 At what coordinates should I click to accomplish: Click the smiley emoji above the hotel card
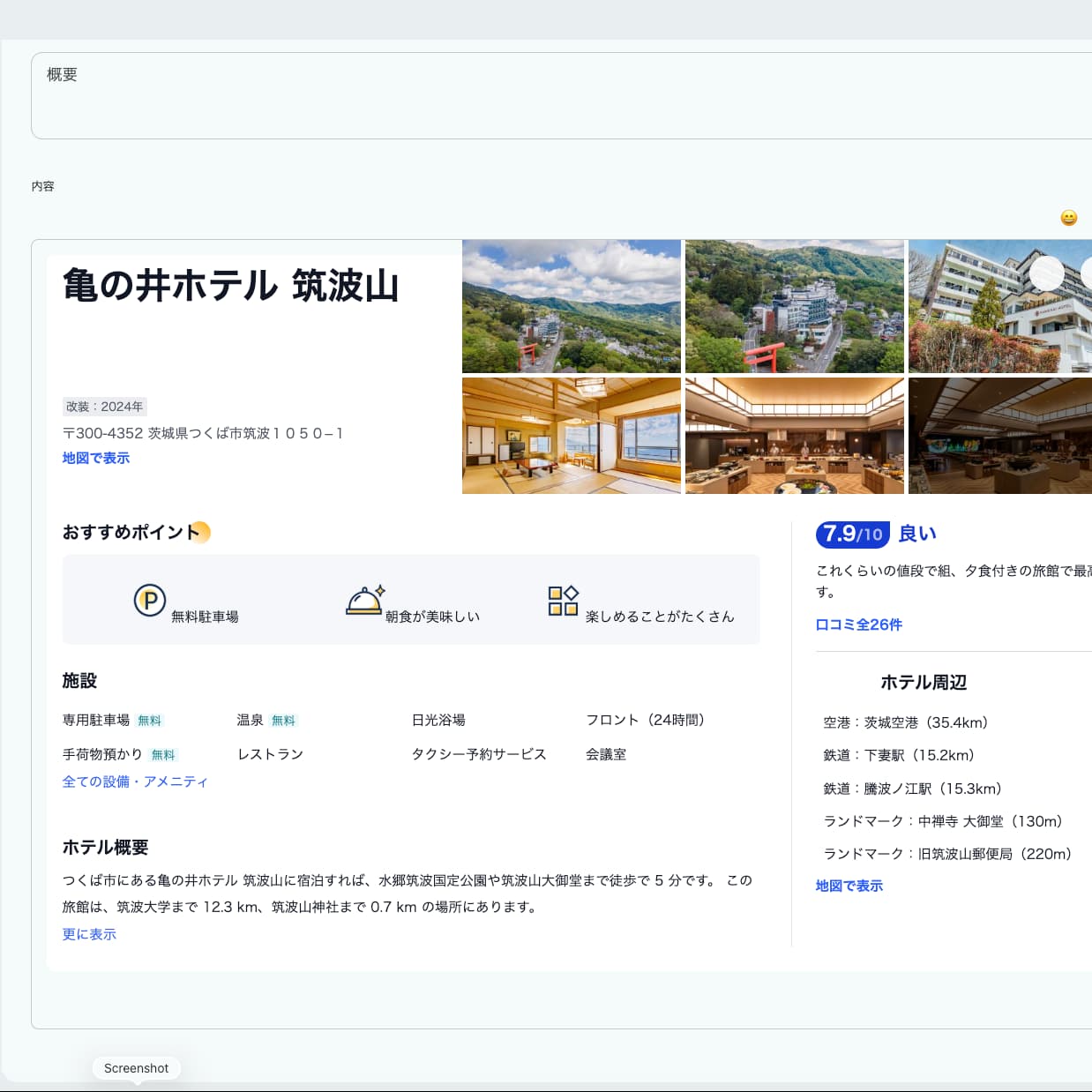coord(1066,216)
